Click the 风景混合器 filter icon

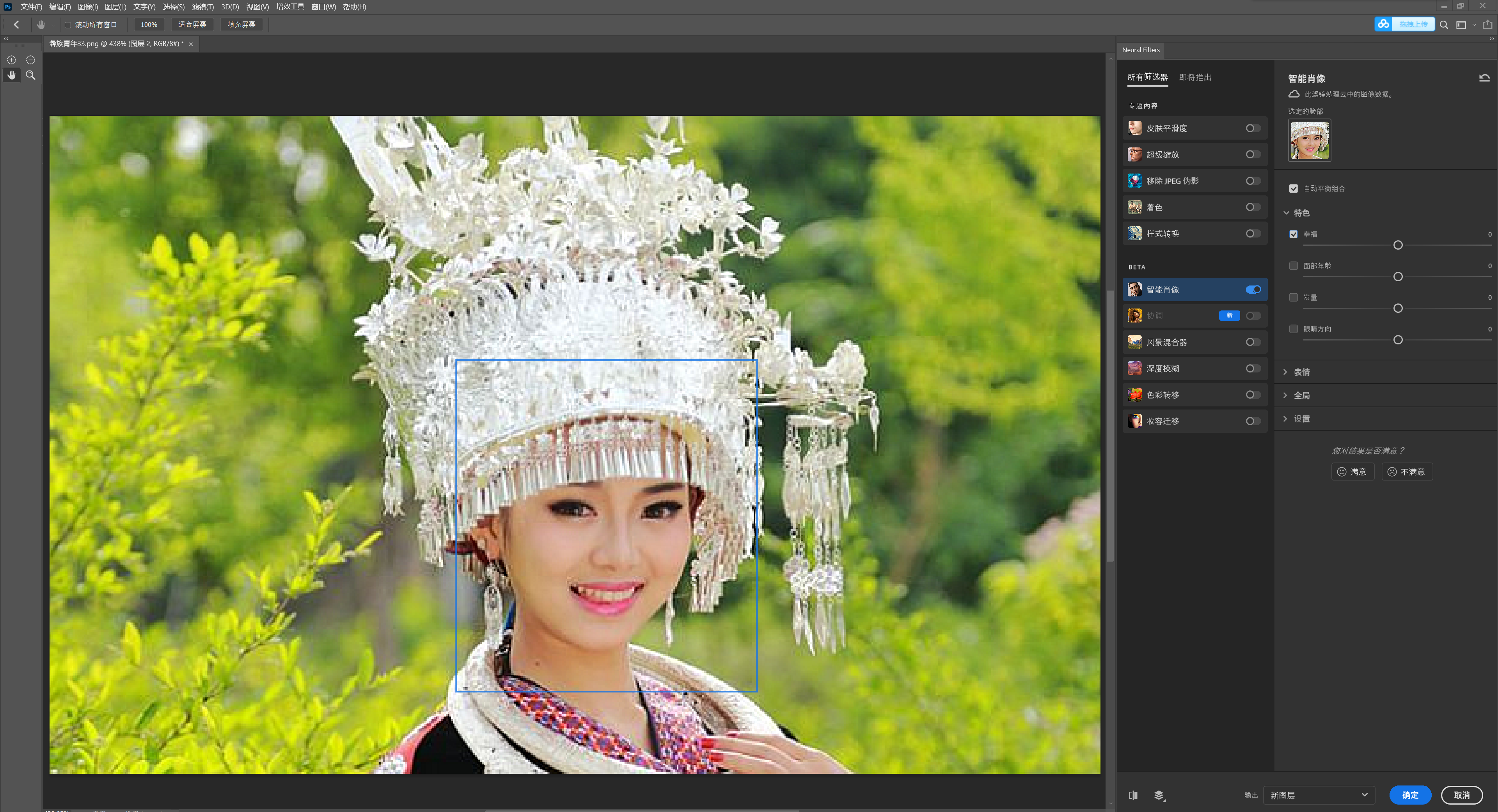pos(1134,342)
